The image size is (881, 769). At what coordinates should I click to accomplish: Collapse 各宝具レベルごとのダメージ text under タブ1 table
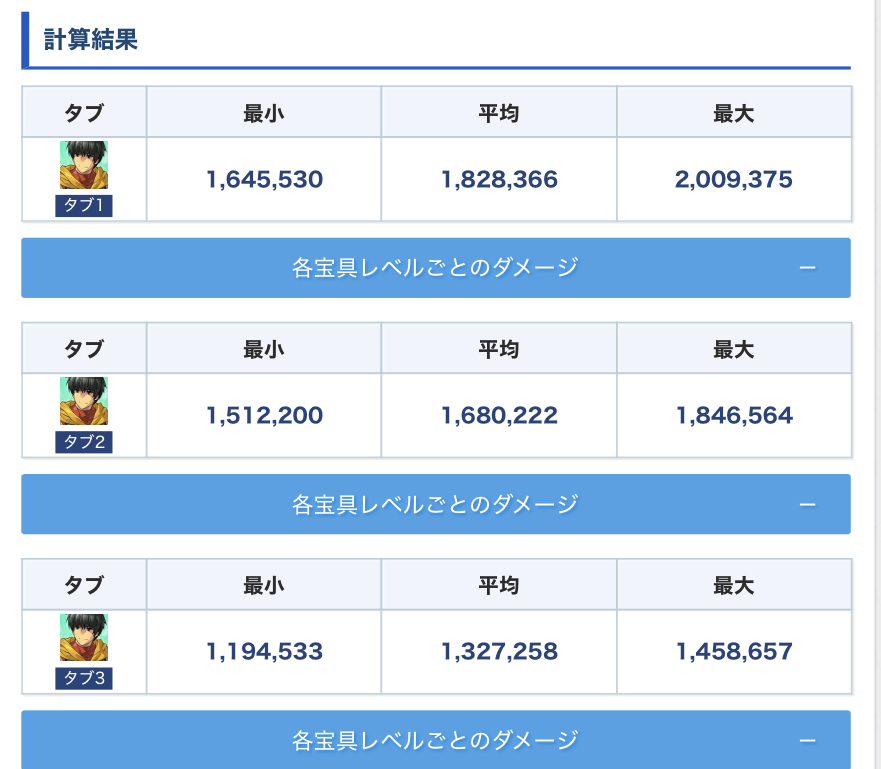(435, 268)
